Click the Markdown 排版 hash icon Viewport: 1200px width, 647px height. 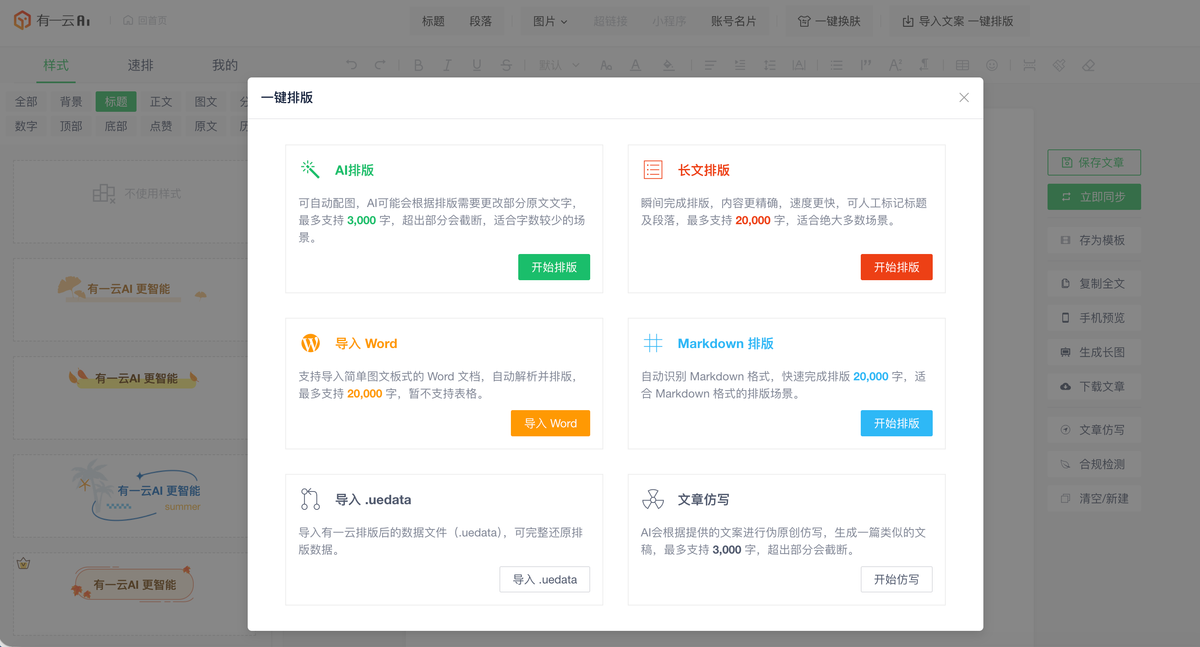tap(653, 343)
